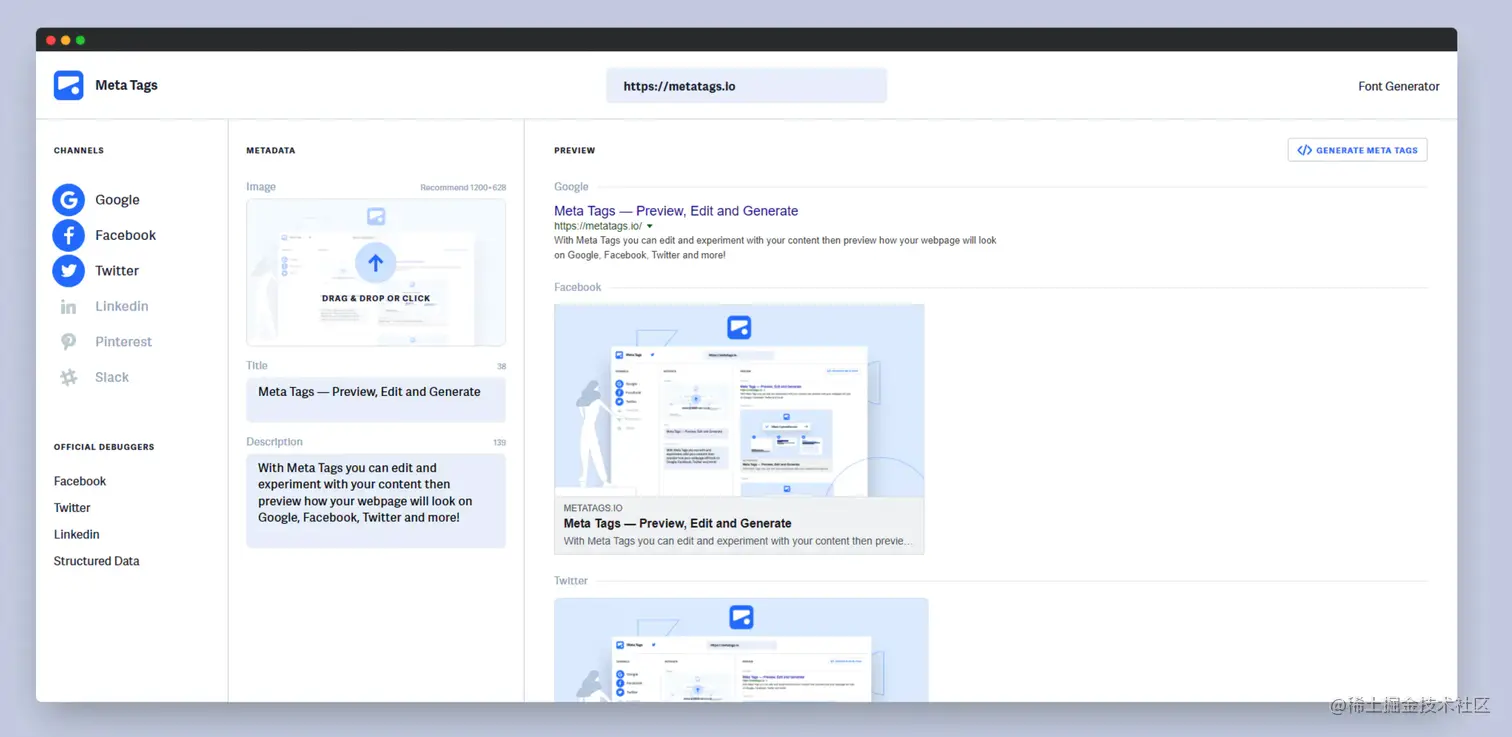Viewport: 1512px width, 737px height.
Task: Open the Facebook official debugger link
Action: tap(80, 481)
